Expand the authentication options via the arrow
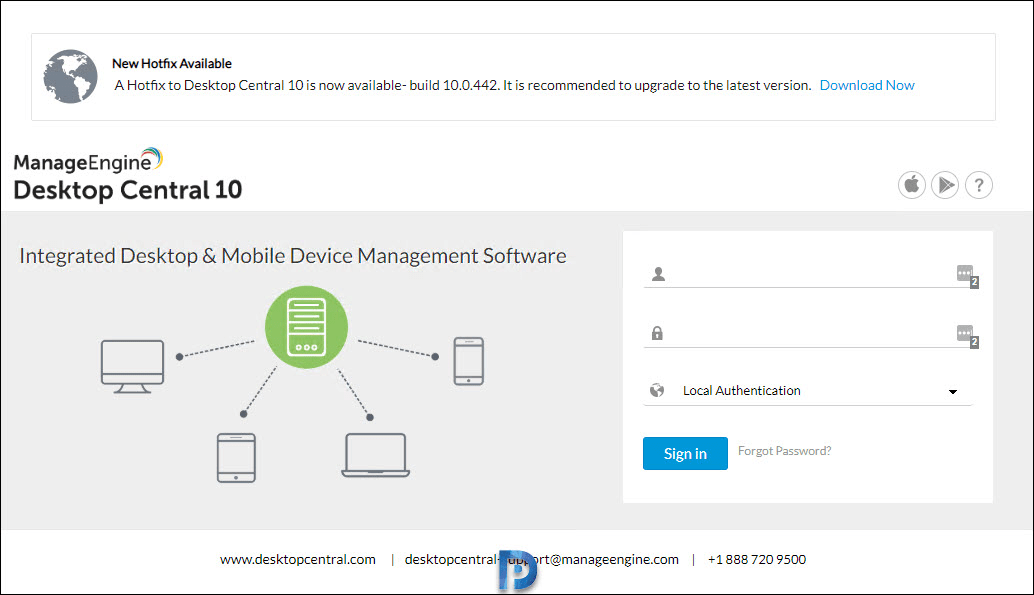This screenshot has width=1034, height=595. tap(952, 393)
